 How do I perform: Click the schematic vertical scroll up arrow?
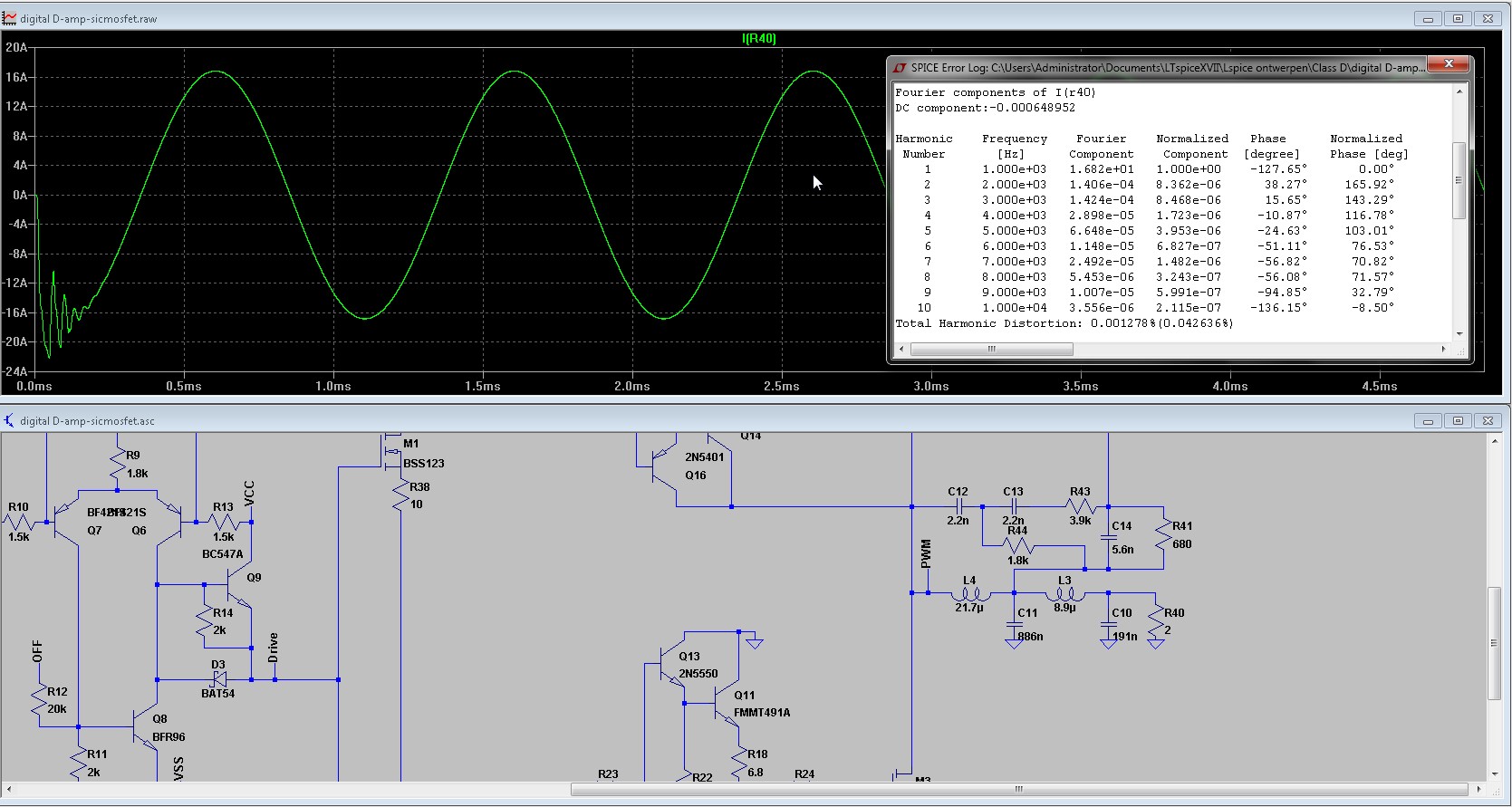click(1494, 441)
